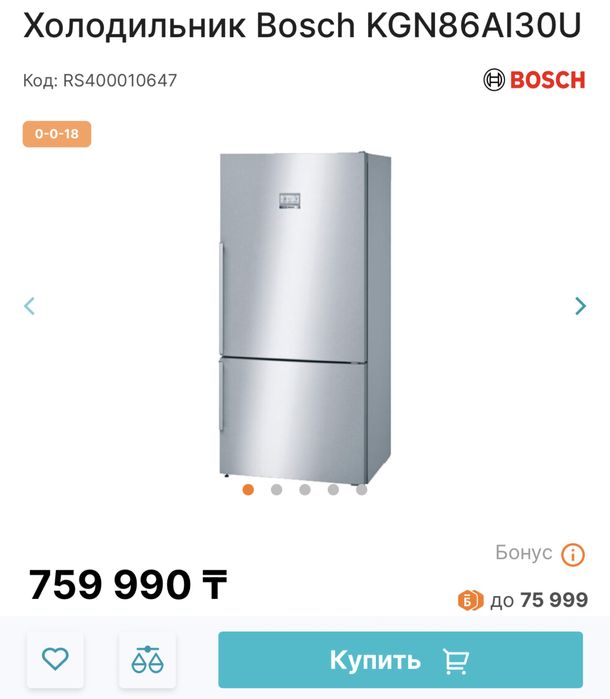Click the shopping cart icon in Купить
The height and width of the screenshot is (699, 610).
[x=456, y=661]
